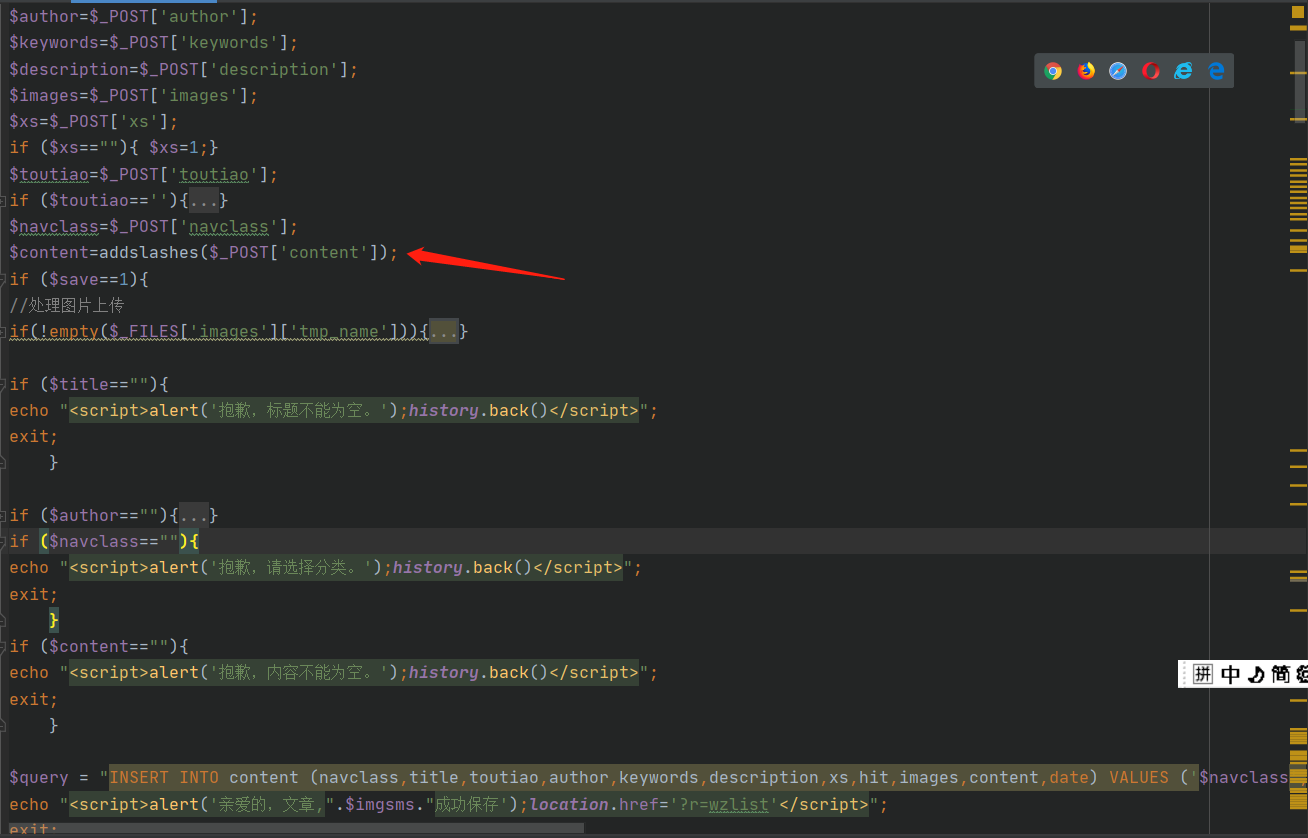Collapse the if ($save==1) block

click(4, 279)
